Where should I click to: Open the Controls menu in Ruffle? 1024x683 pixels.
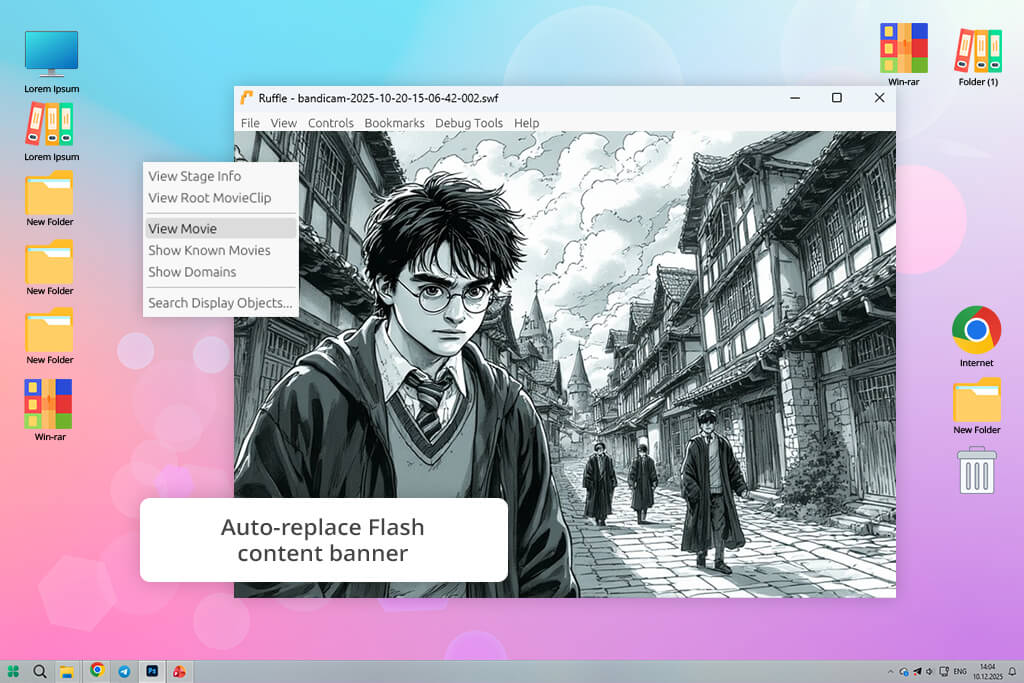pos(330,123)
